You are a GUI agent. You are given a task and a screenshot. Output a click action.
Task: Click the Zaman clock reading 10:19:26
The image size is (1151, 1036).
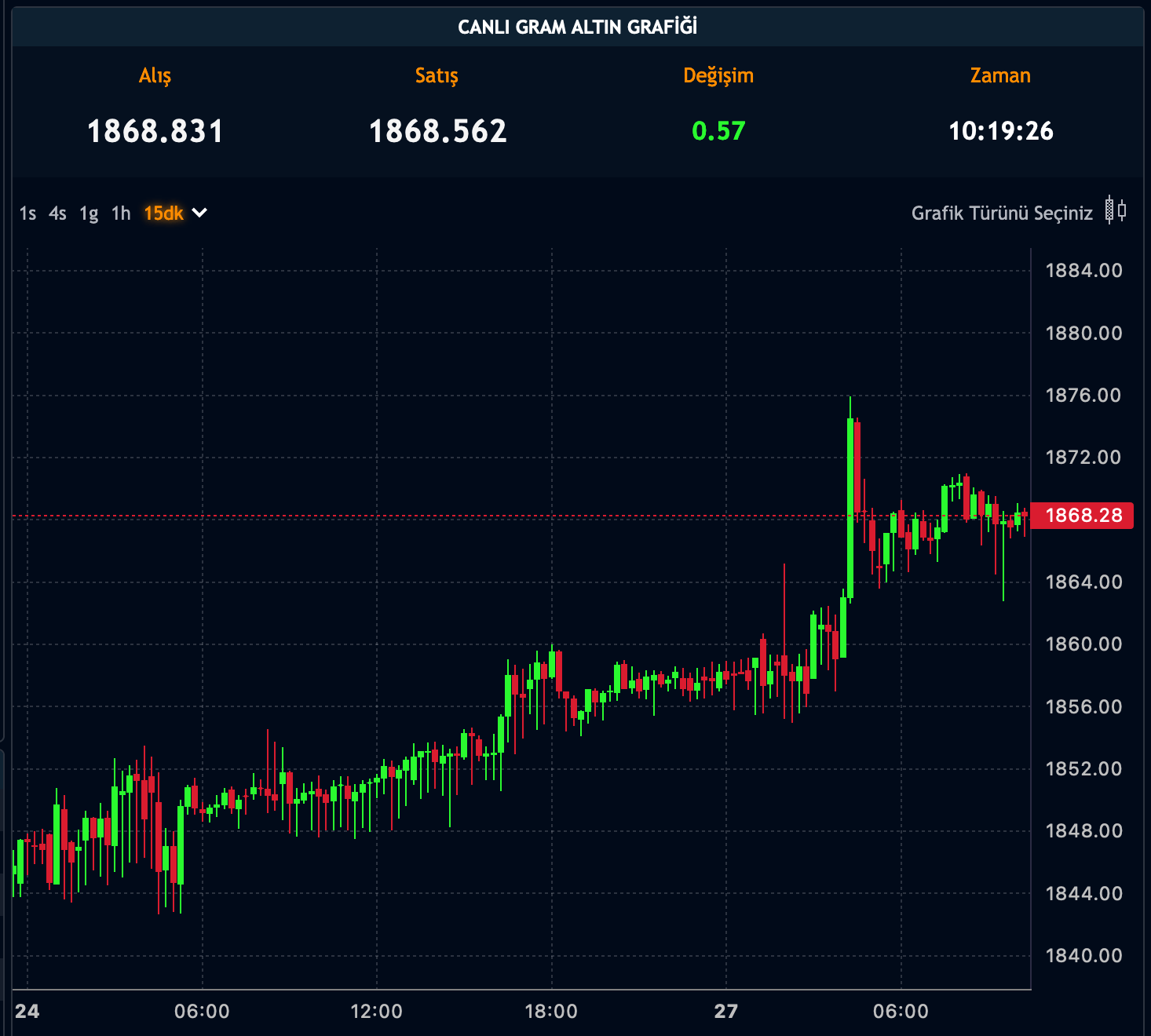(x=1000, y=131)
